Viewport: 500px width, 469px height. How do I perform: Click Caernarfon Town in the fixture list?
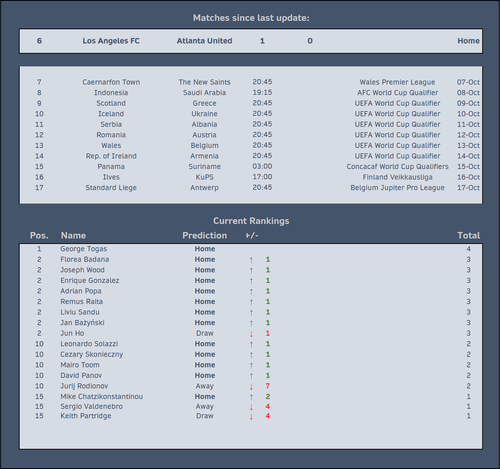(x=111, y=82)
